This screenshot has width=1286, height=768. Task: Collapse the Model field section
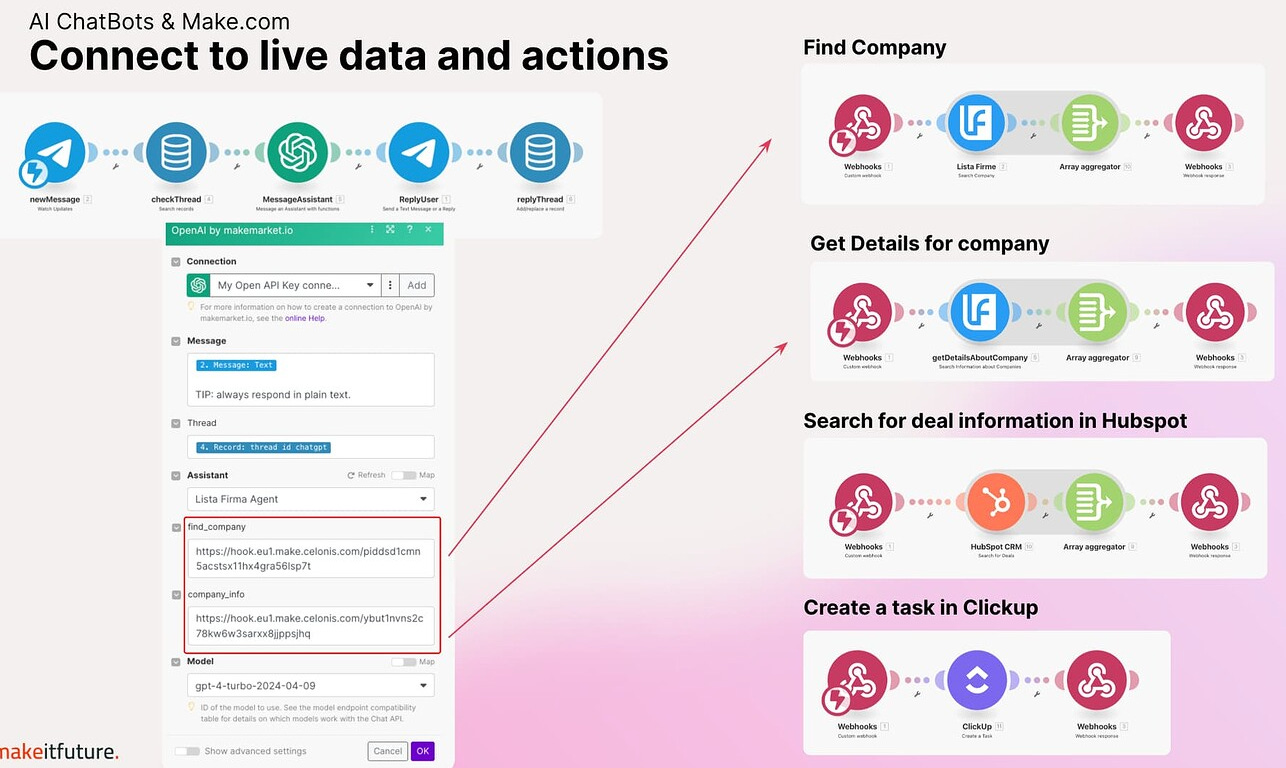176,662
